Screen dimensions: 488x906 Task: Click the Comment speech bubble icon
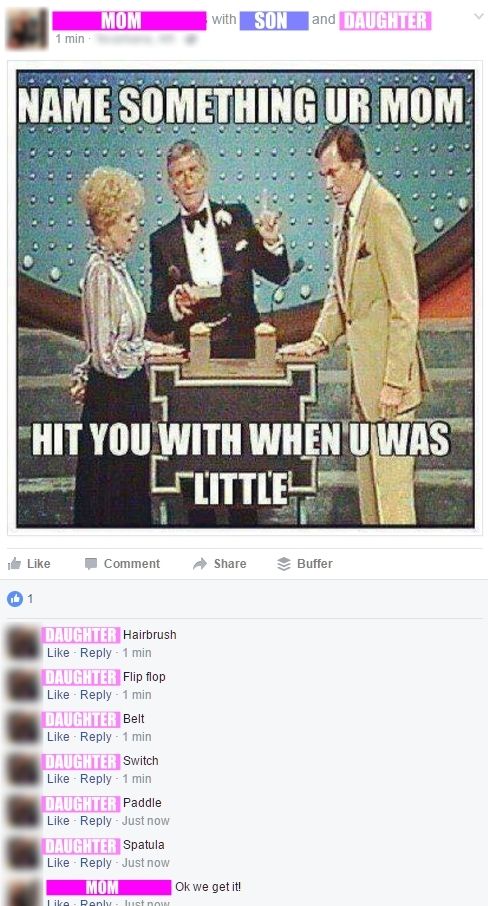pos(91,564)
